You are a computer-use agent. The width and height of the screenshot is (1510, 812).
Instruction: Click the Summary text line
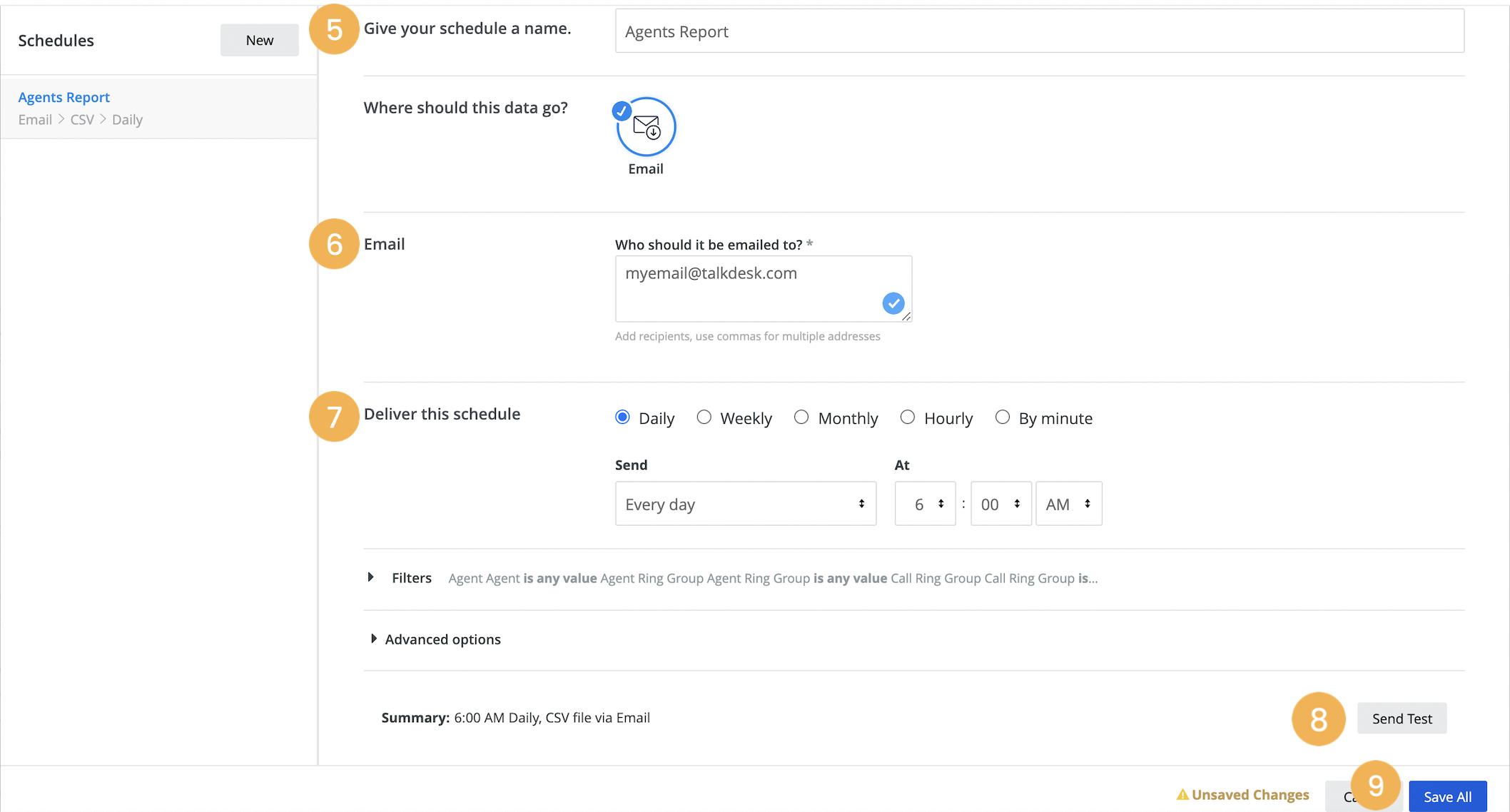click(x=515, y=718)
